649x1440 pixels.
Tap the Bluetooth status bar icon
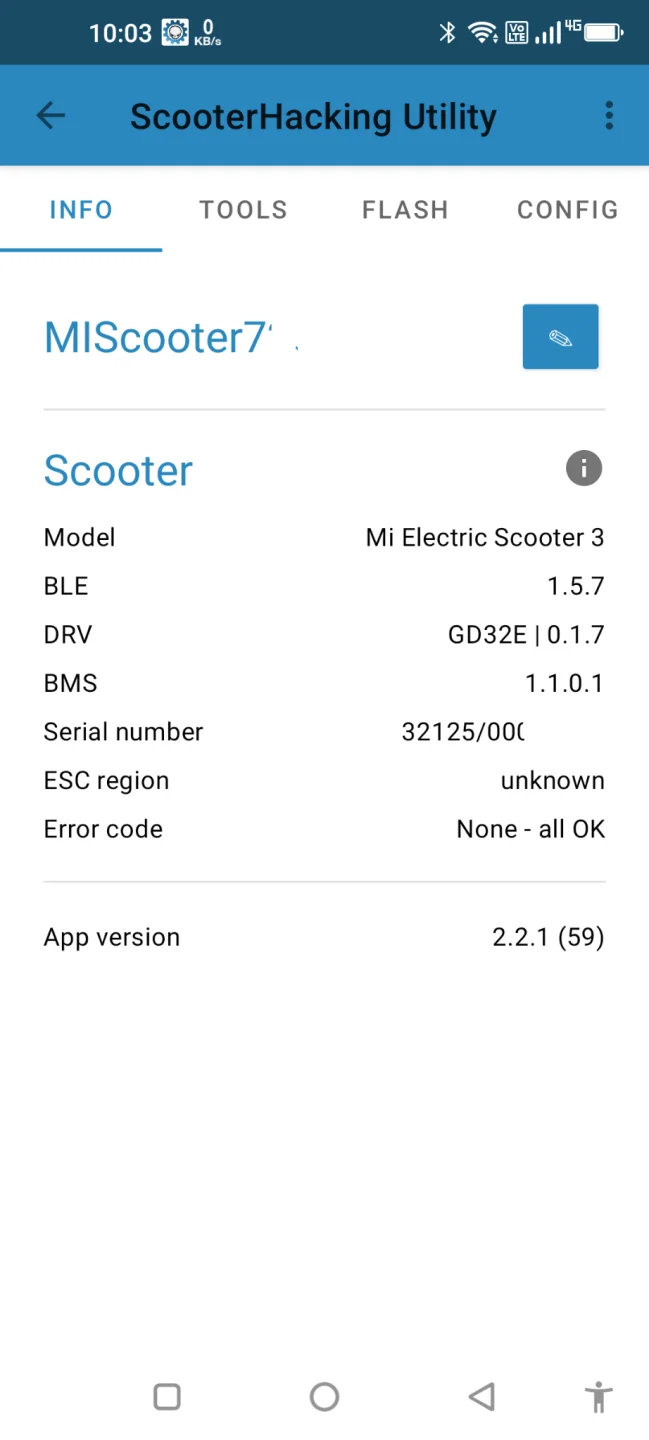tap(447, 33)
